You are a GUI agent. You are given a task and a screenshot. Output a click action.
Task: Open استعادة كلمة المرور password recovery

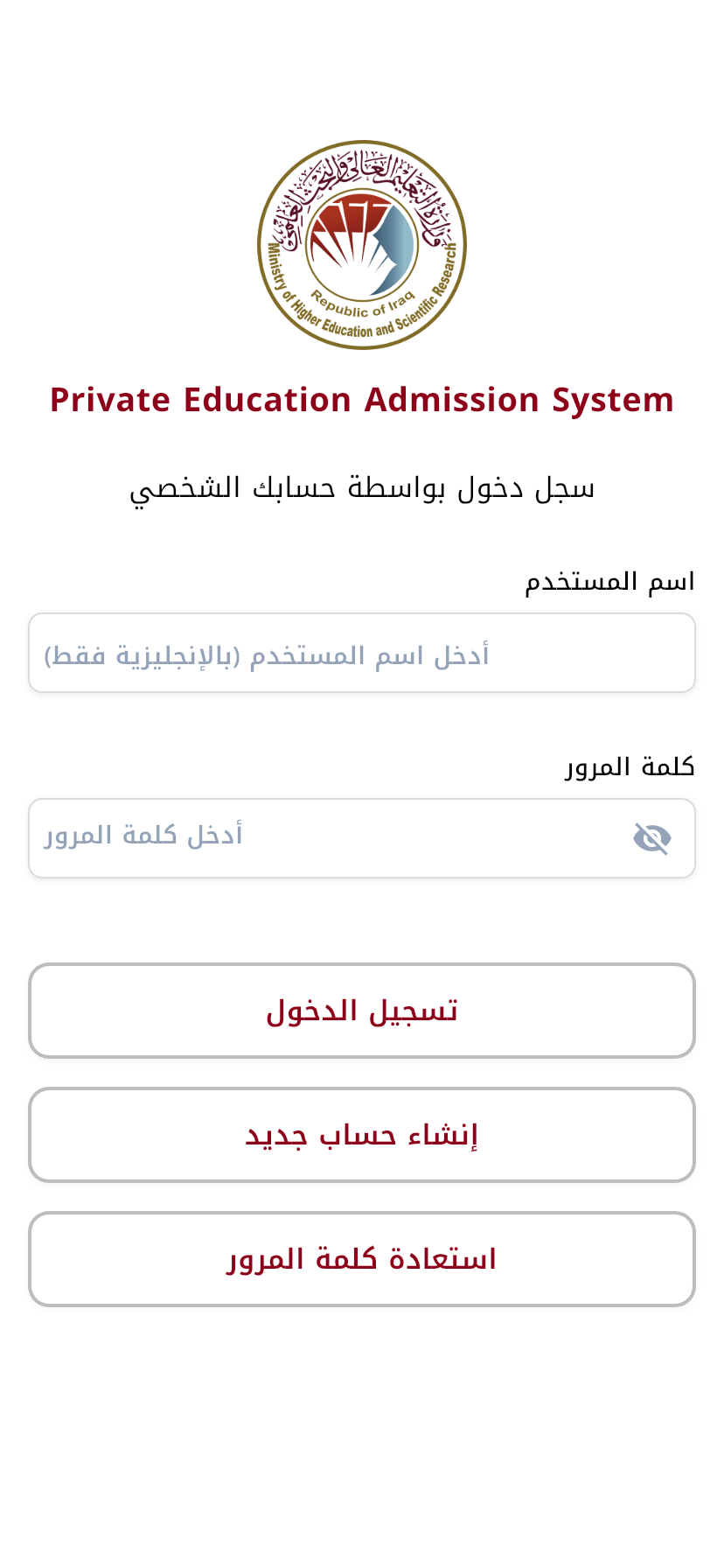(362, 1259)
